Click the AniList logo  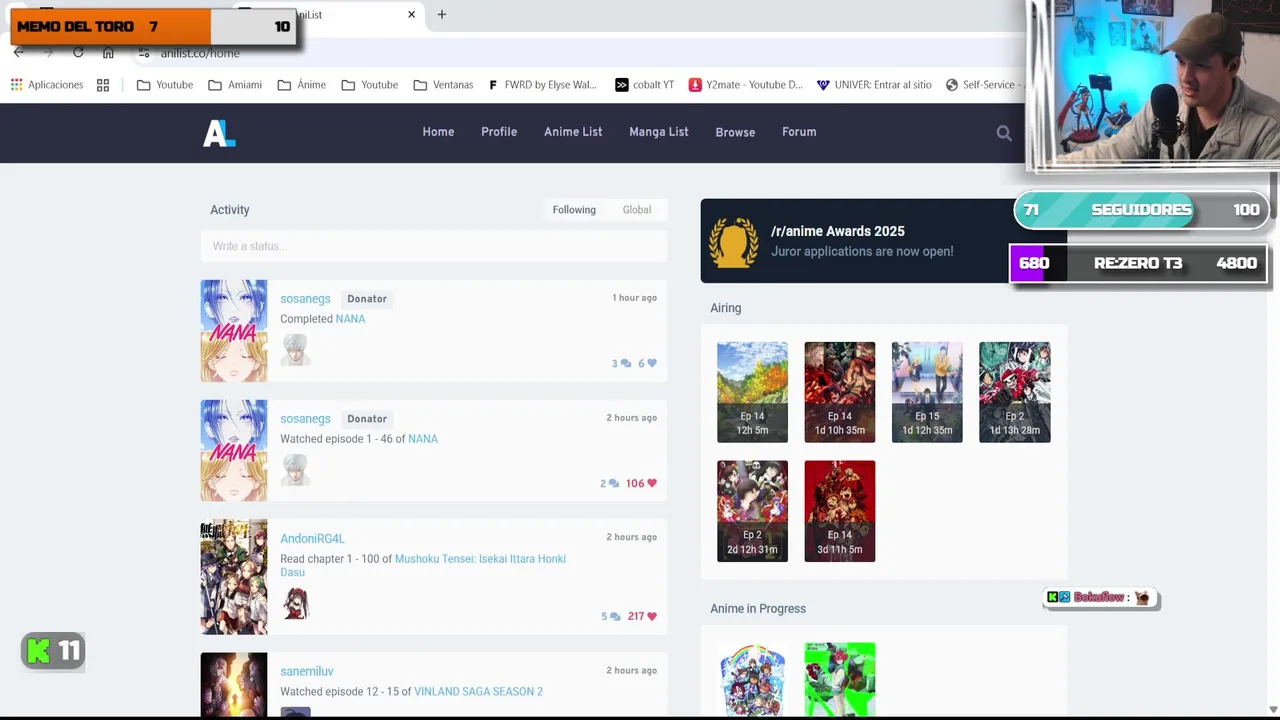pos(219,132)
